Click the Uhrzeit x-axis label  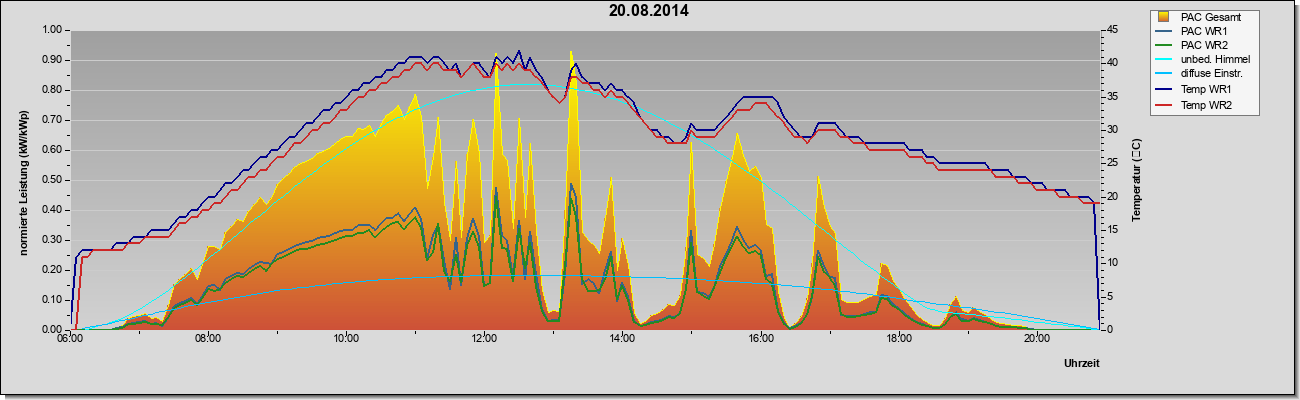point(1081,365)
